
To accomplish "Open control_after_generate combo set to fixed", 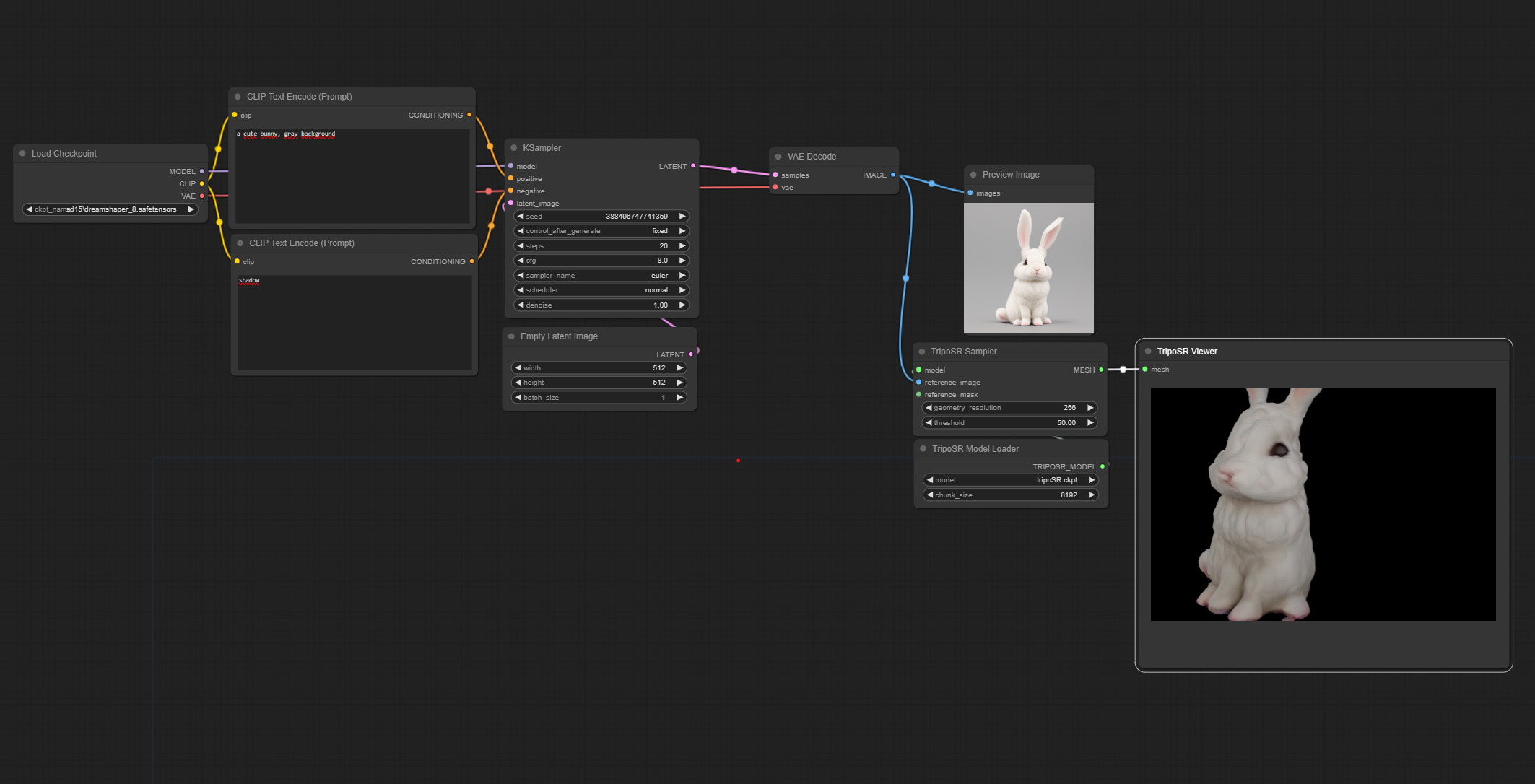I will pos(601,231).
